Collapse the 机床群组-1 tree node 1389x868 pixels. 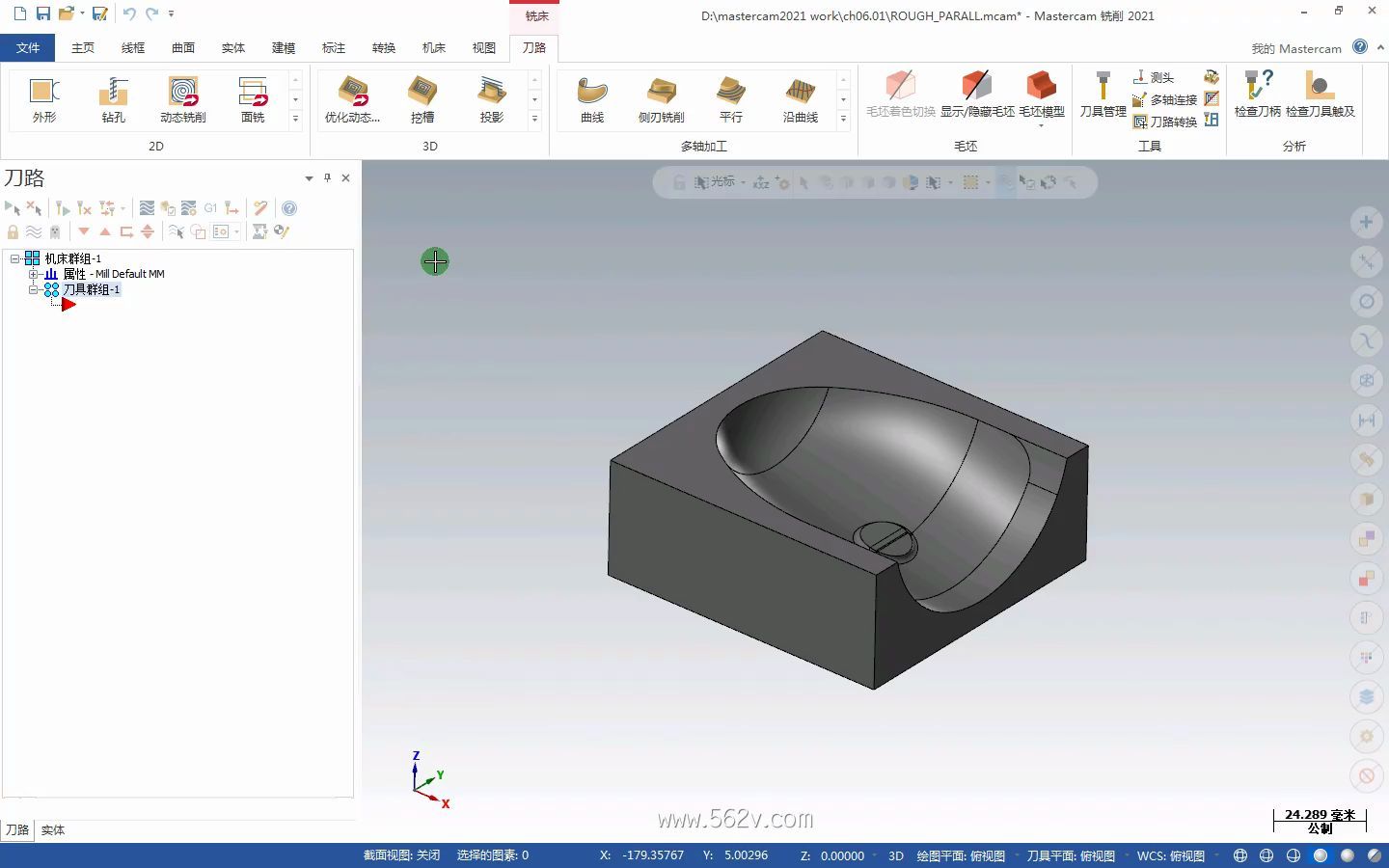(x=15, y=258)
